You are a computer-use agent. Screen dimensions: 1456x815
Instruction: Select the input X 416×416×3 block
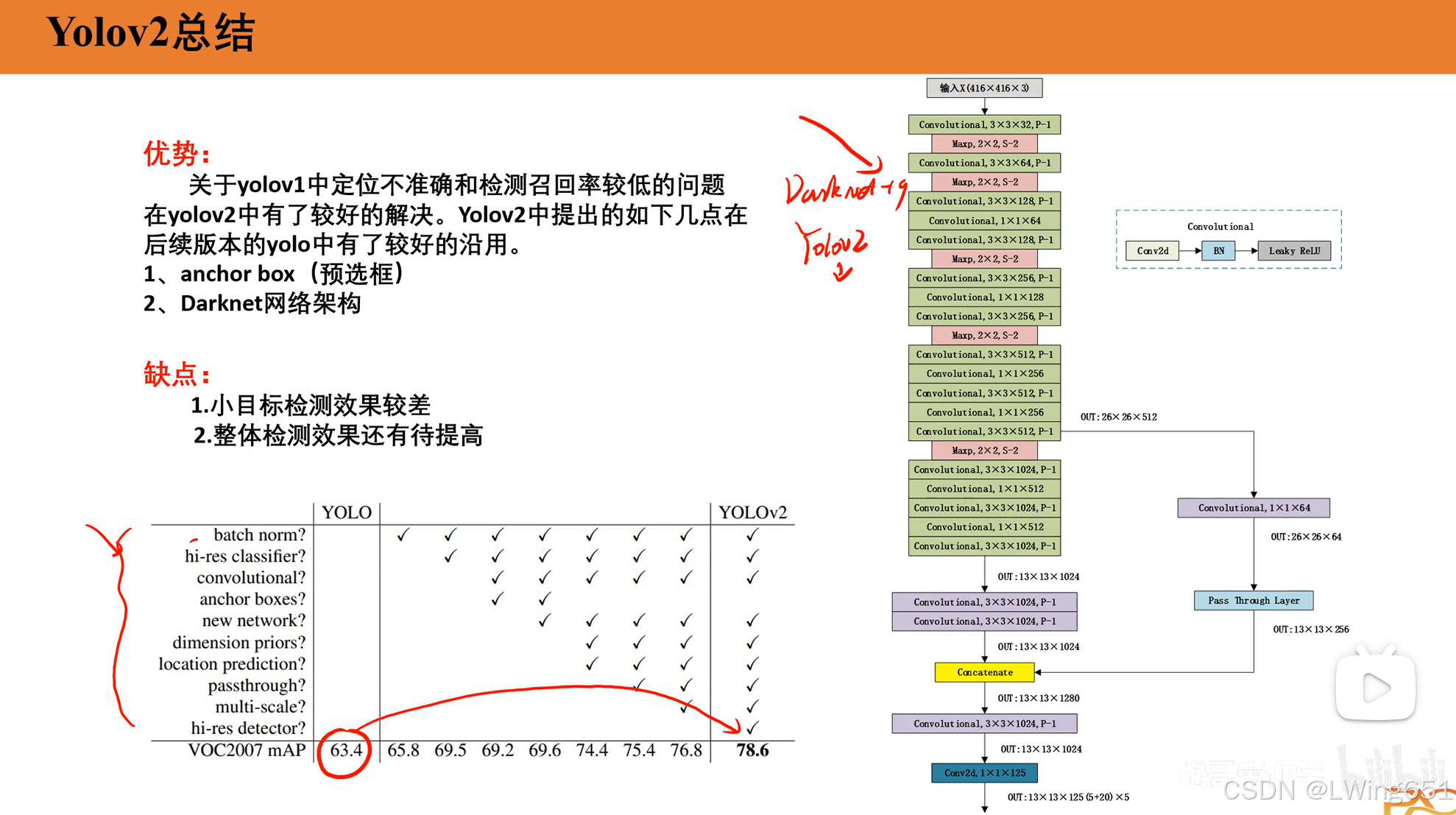coord(984,88)
